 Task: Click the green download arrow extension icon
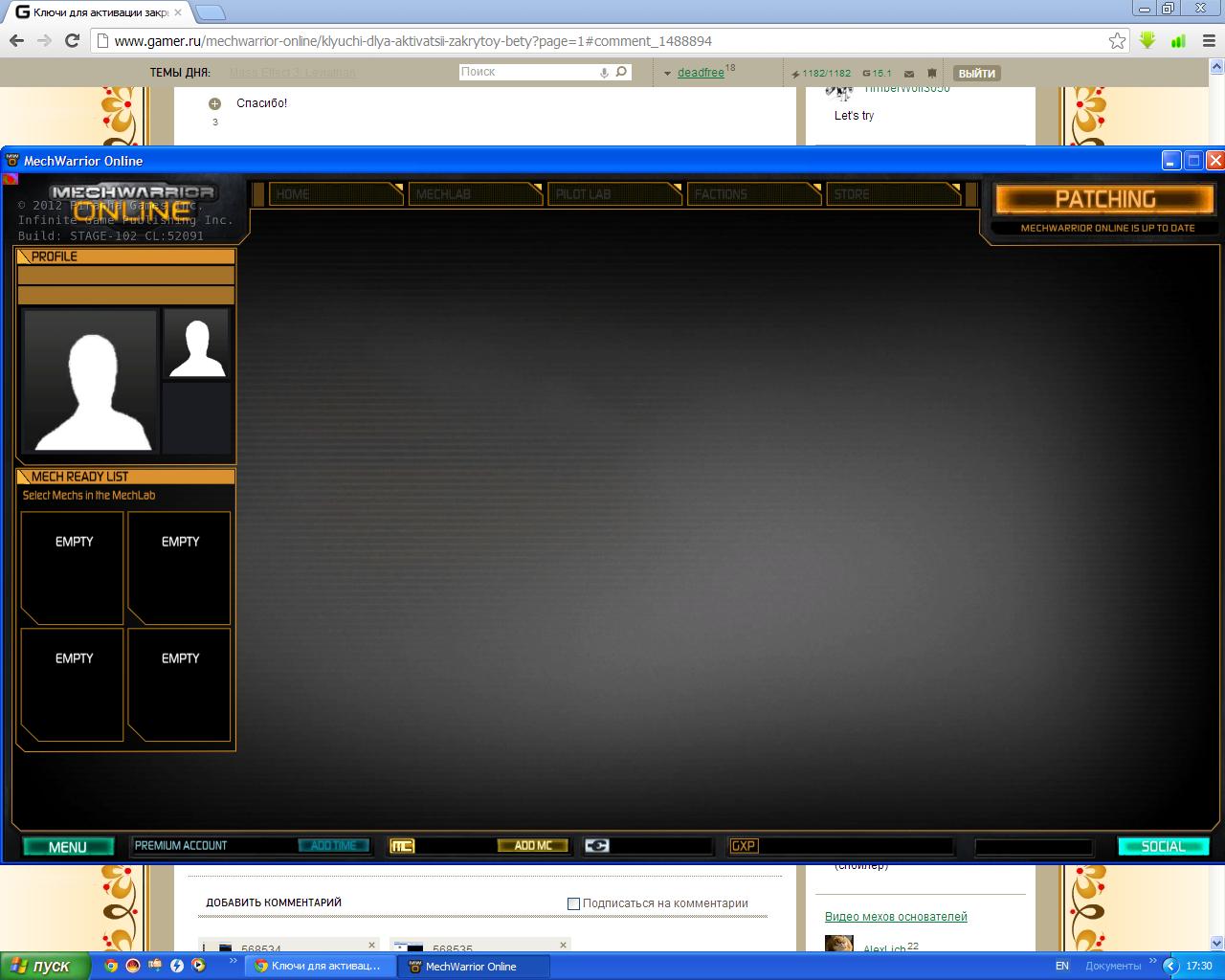click(1147, 40)
